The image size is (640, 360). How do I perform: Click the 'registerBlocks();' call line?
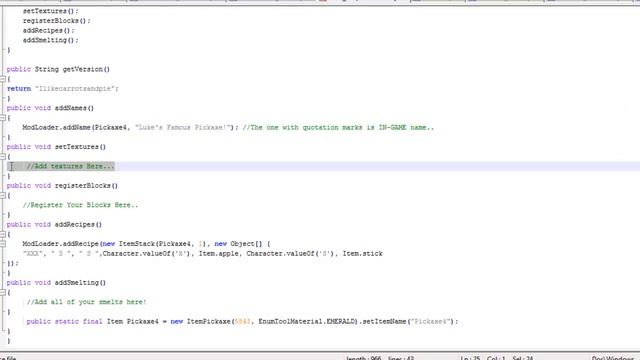[x=57, y=21]
